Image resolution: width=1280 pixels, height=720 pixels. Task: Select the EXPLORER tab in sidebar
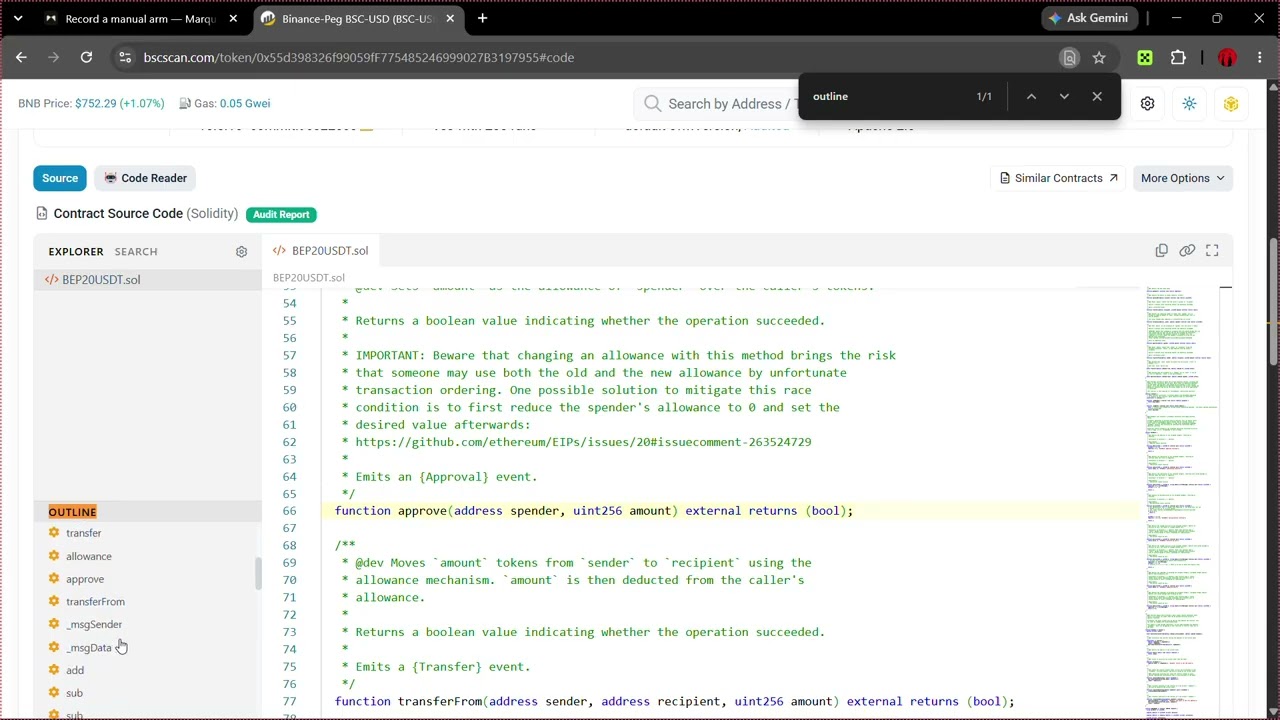point(76,252)
